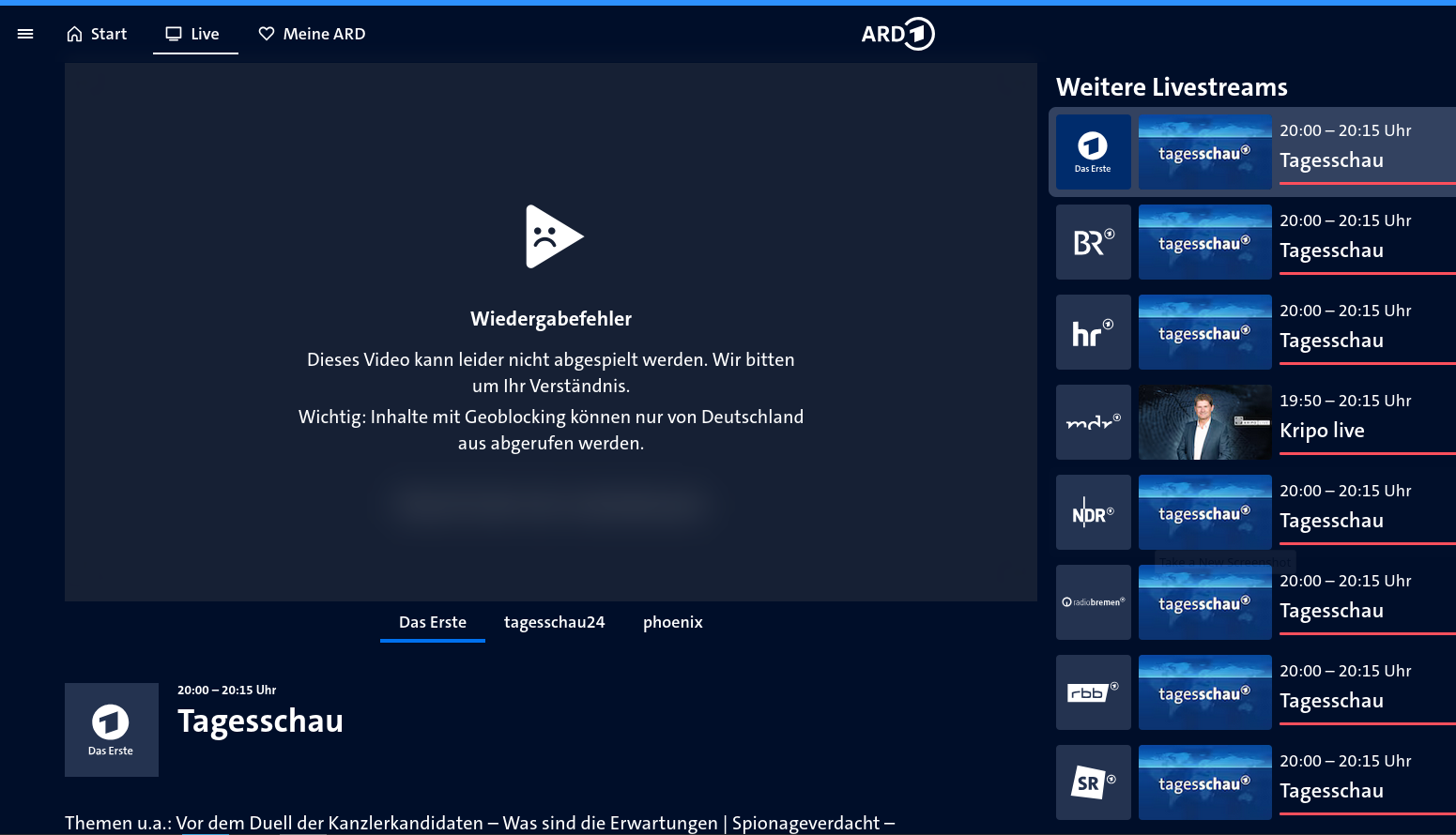
Task: Select the Das Erste stream tab
Action: coord(432,622)
